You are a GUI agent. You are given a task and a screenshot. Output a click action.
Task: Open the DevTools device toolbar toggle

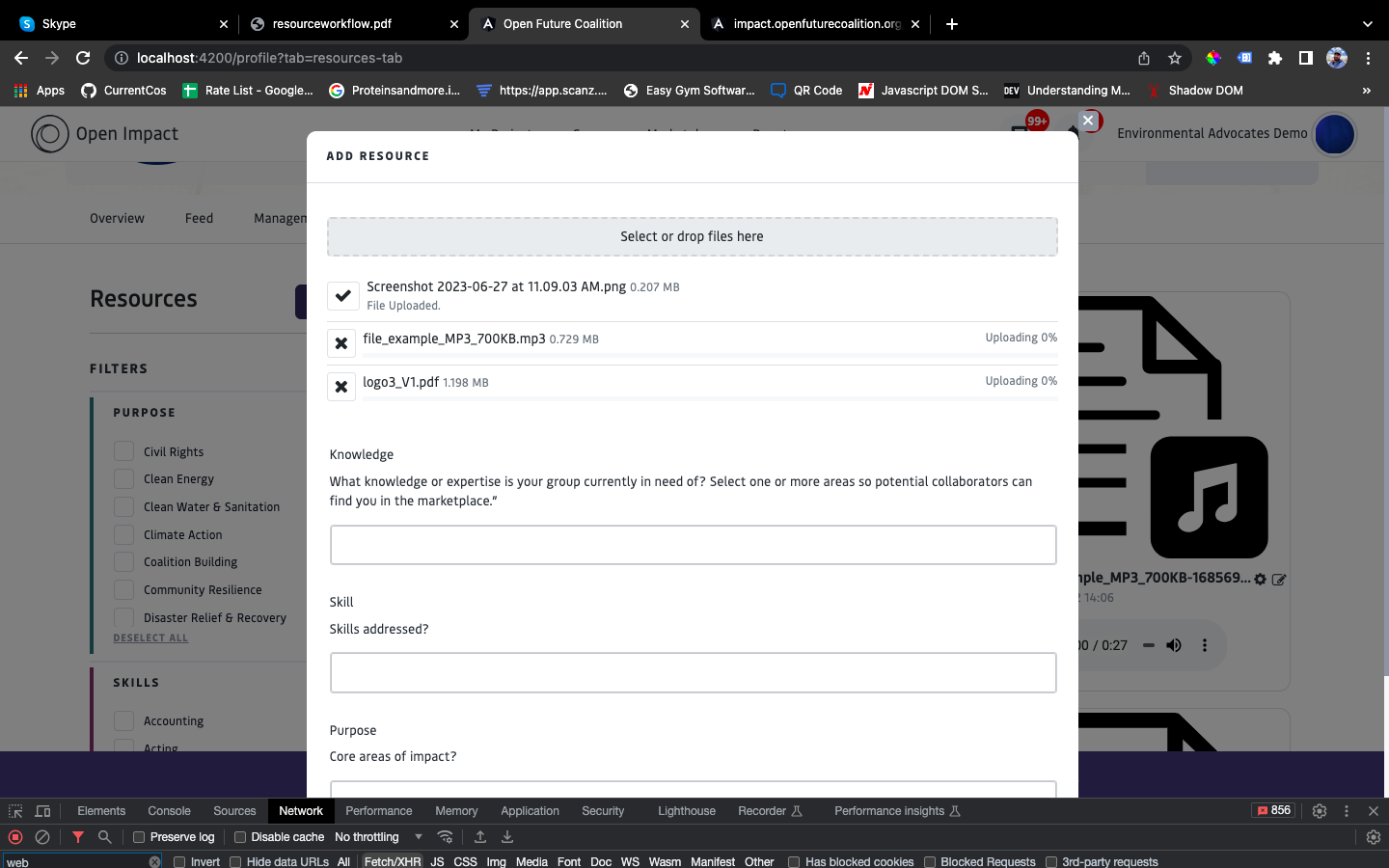tap(42, 811)
